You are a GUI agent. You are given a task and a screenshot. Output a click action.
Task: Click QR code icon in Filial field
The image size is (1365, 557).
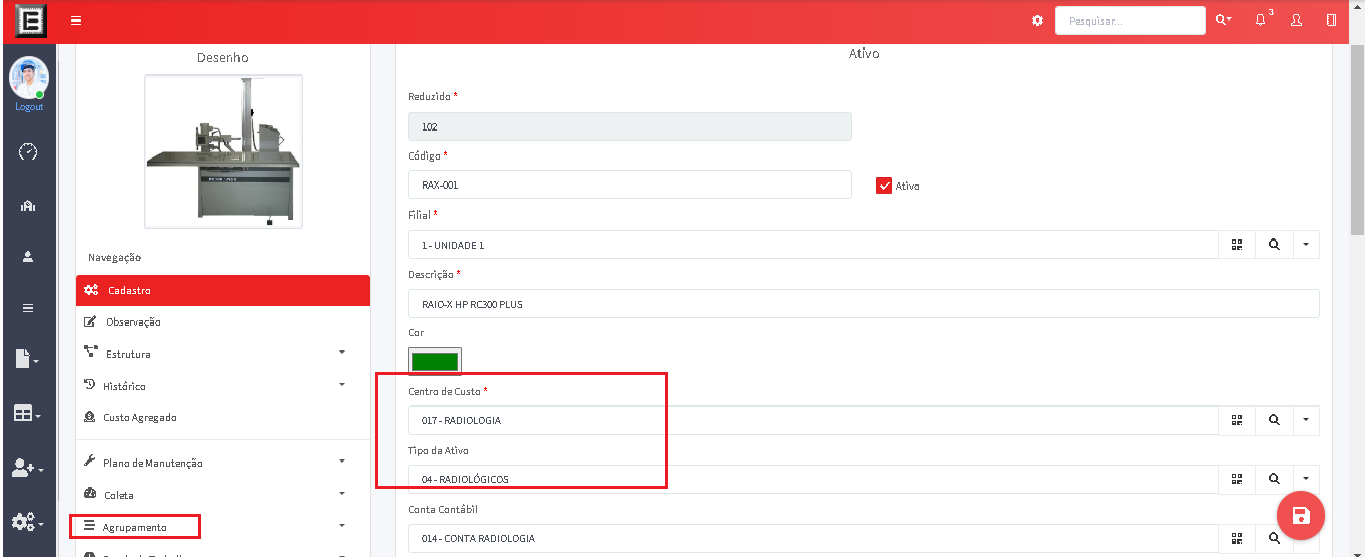(x=1237, y=245)
